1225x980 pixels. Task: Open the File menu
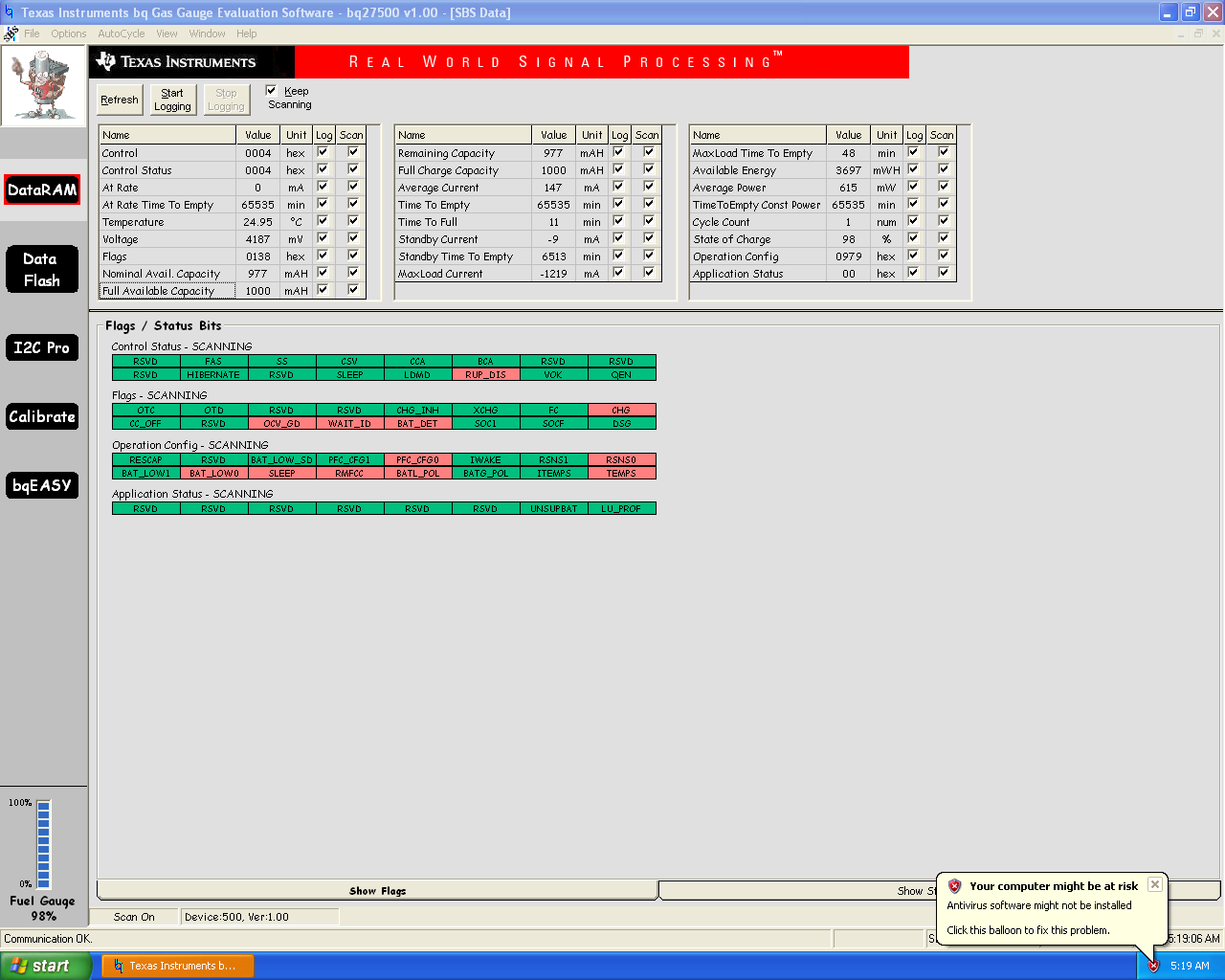click(x=32, y=33)
